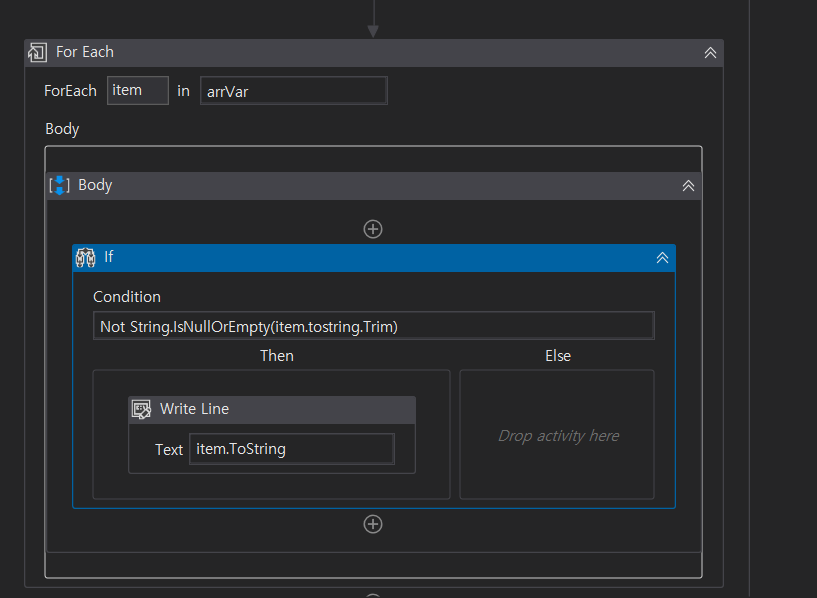The height and width of the screenshot is (598, 817).
Task: Collapse the If activity
Action: point(662,257)
